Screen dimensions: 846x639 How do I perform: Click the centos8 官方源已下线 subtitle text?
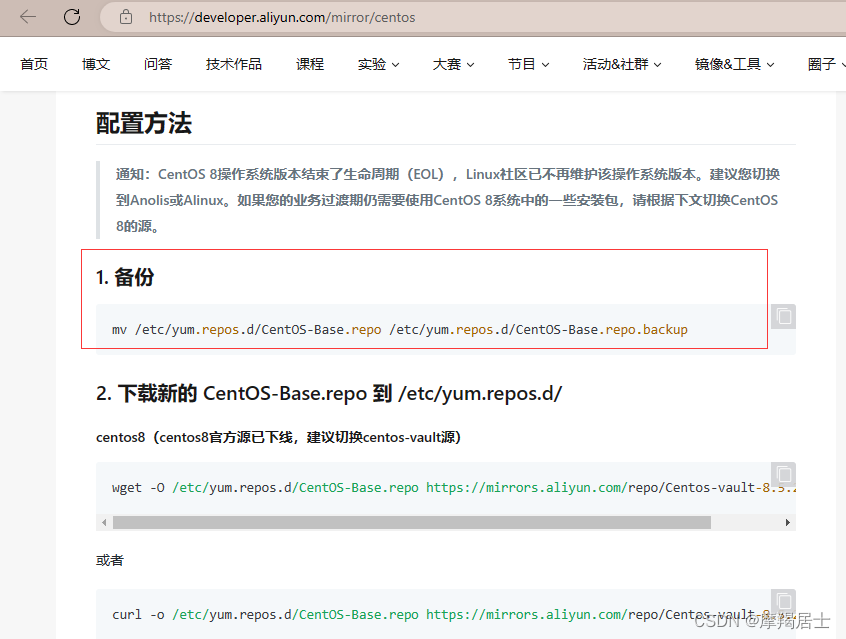[x=278, y=437]
